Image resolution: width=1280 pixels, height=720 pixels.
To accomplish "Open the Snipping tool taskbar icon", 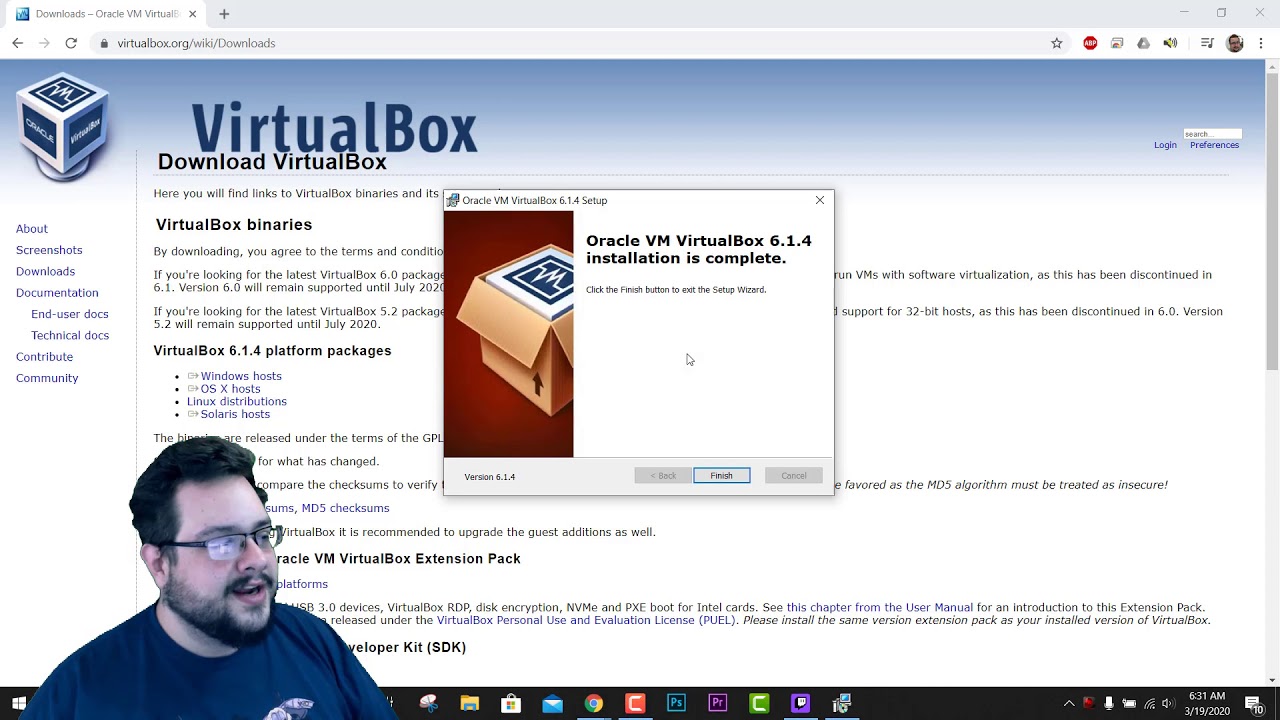I will coord(429,703).
